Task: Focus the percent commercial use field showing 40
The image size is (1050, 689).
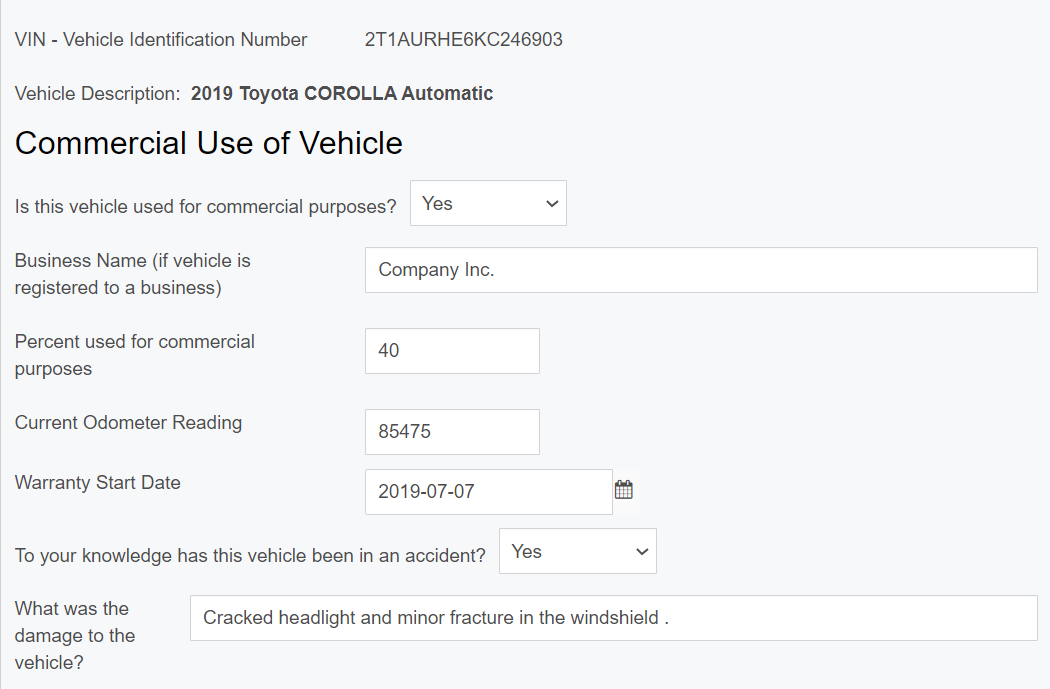Action: point(452,351)
